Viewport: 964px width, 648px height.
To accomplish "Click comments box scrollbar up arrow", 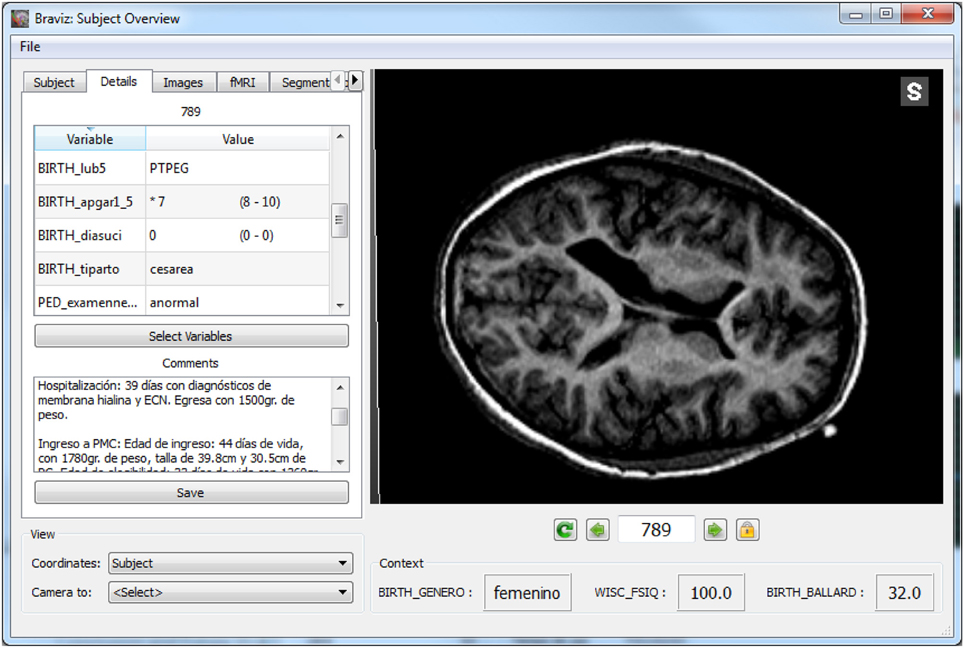I will pos(340,387).
